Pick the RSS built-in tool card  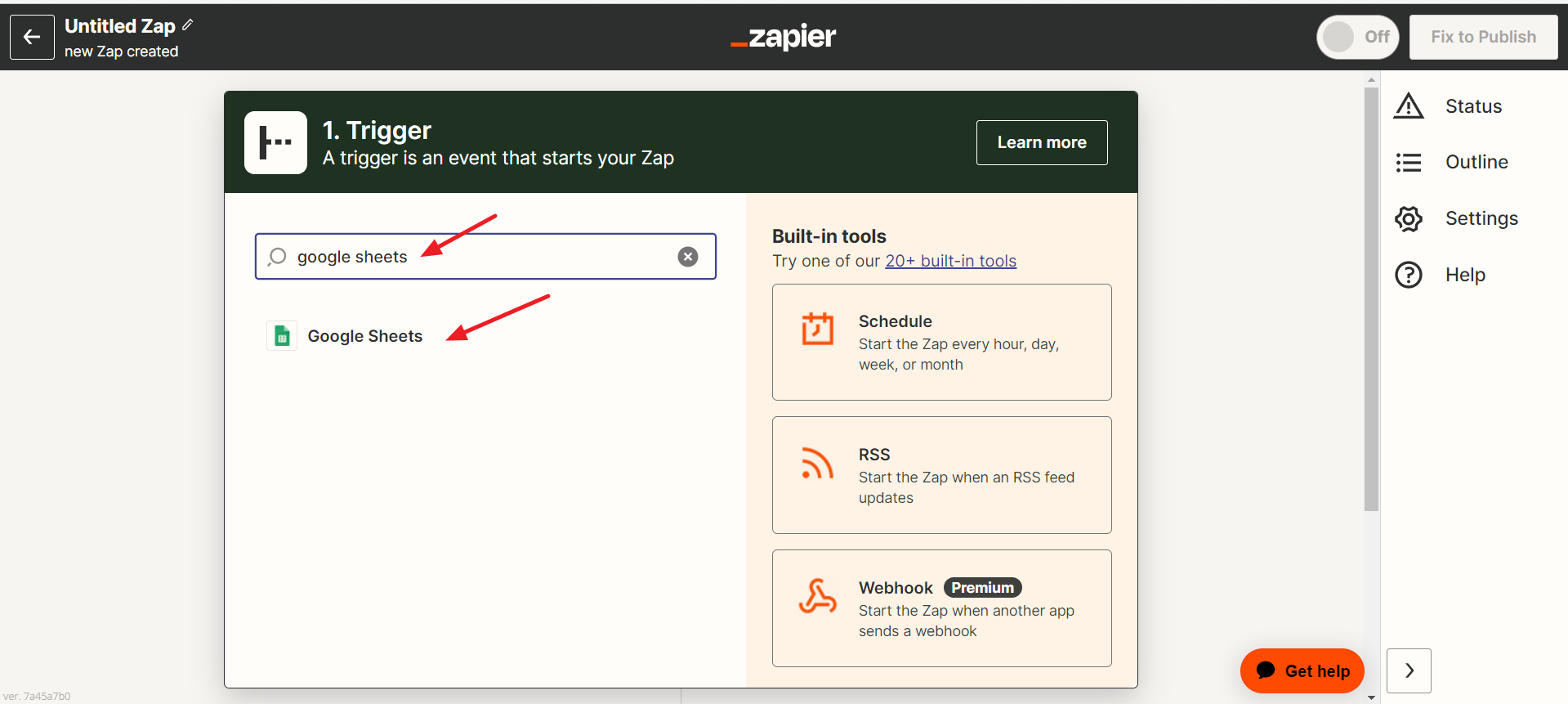pyautogui.click(x=941, y=475)
